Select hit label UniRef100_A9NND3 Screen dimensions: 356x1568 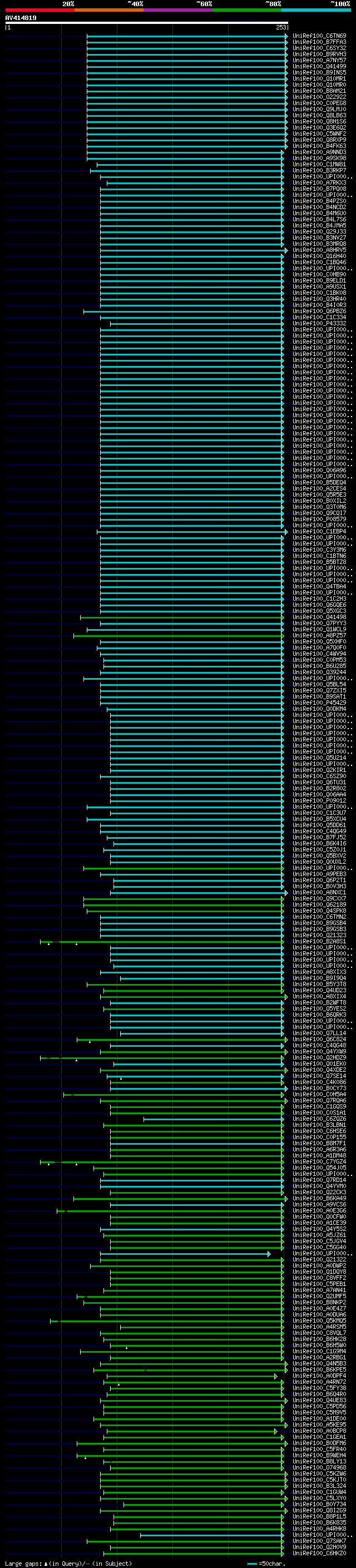pyautogui.click(x=319, y=151)
